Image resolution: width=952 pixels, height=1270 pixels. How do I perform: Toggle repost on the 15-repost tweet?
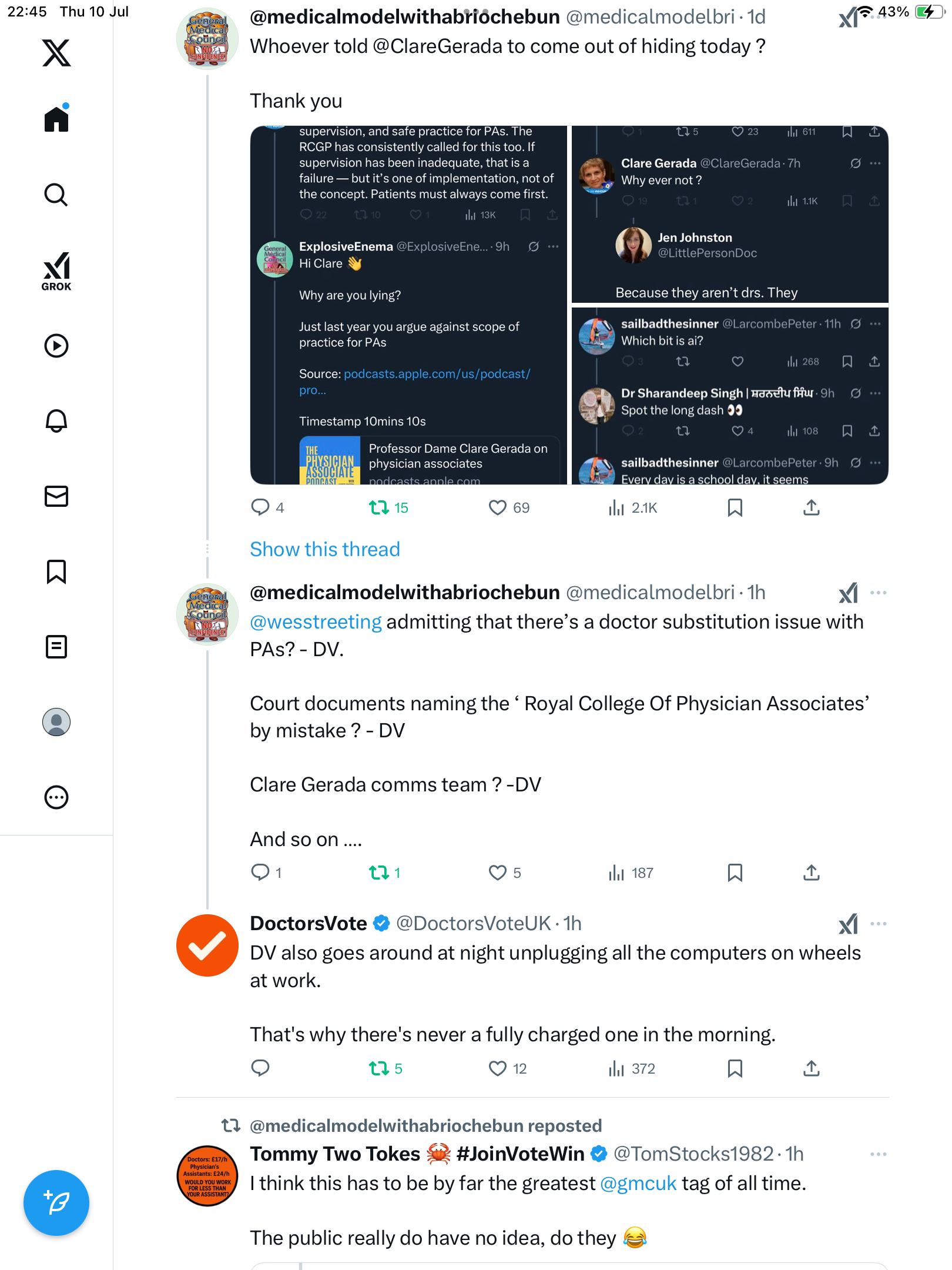(x=379, y=507)
